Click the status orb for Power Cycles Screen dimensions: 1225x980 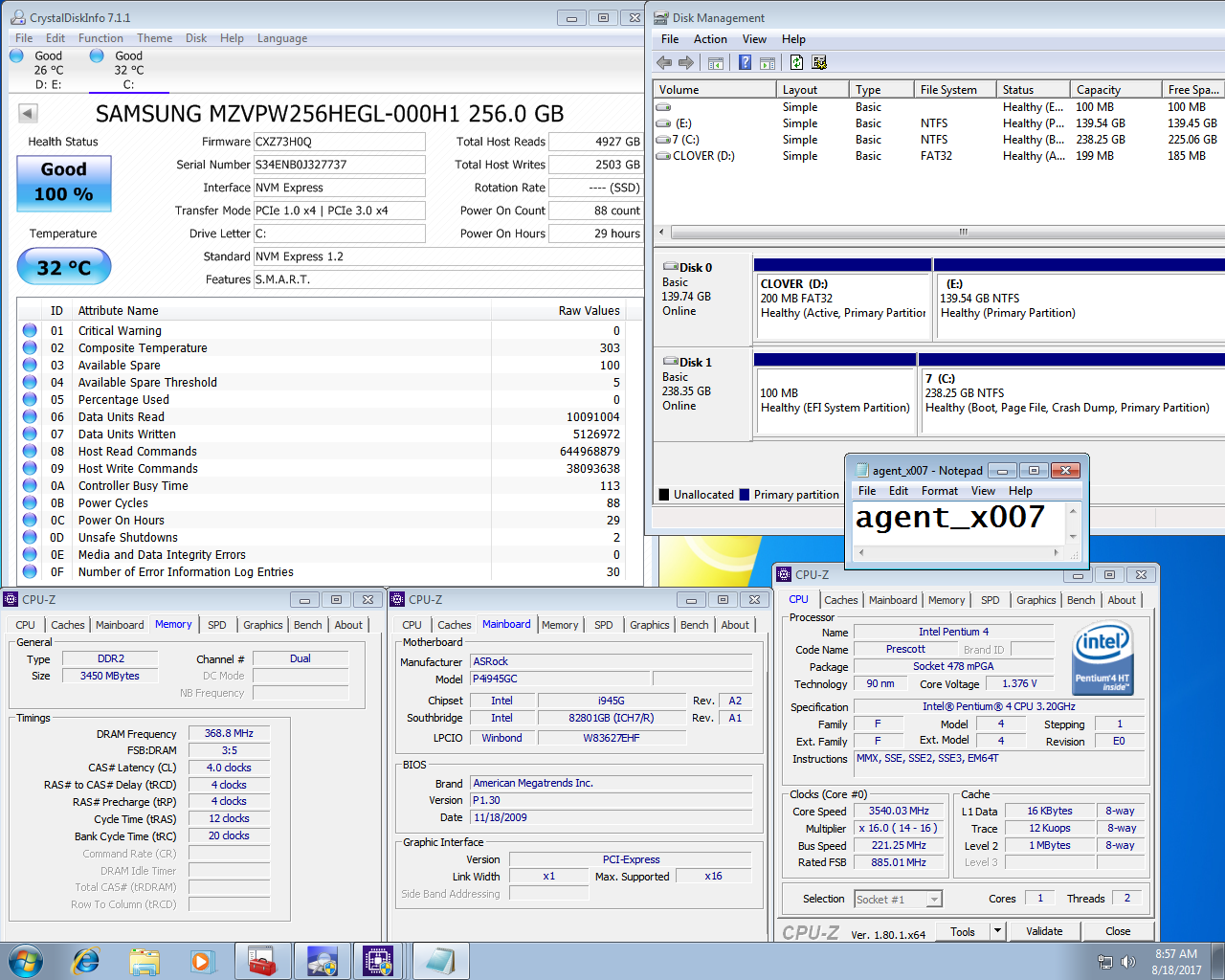tap(30, 503)
